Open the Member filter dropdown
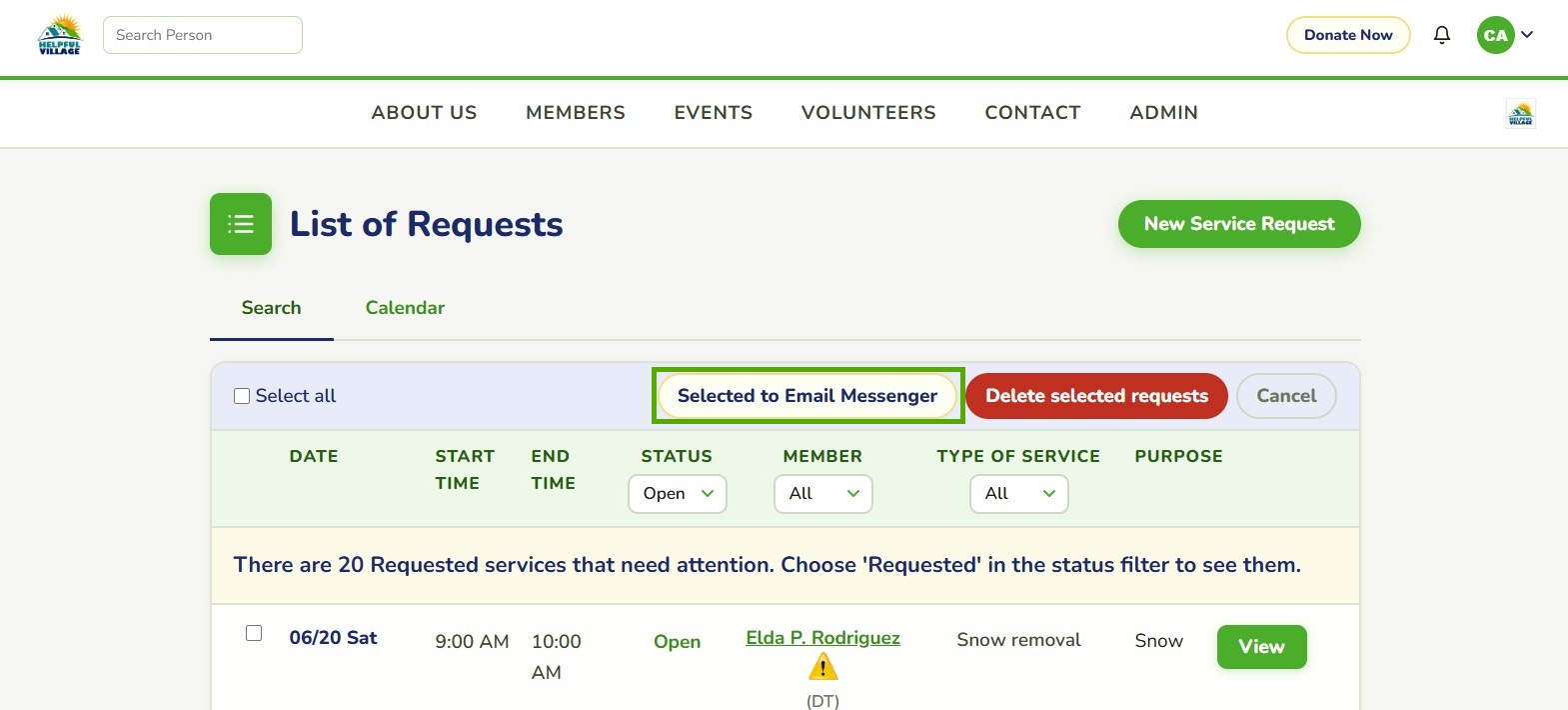Image resolution: width=1568 pixels, height=710 pixels. [x=823, y=494]
